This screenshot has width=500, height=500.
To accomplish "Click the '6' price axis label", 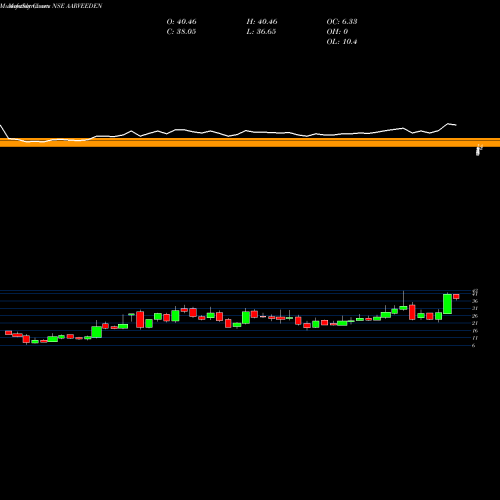I will click(473, 345).
